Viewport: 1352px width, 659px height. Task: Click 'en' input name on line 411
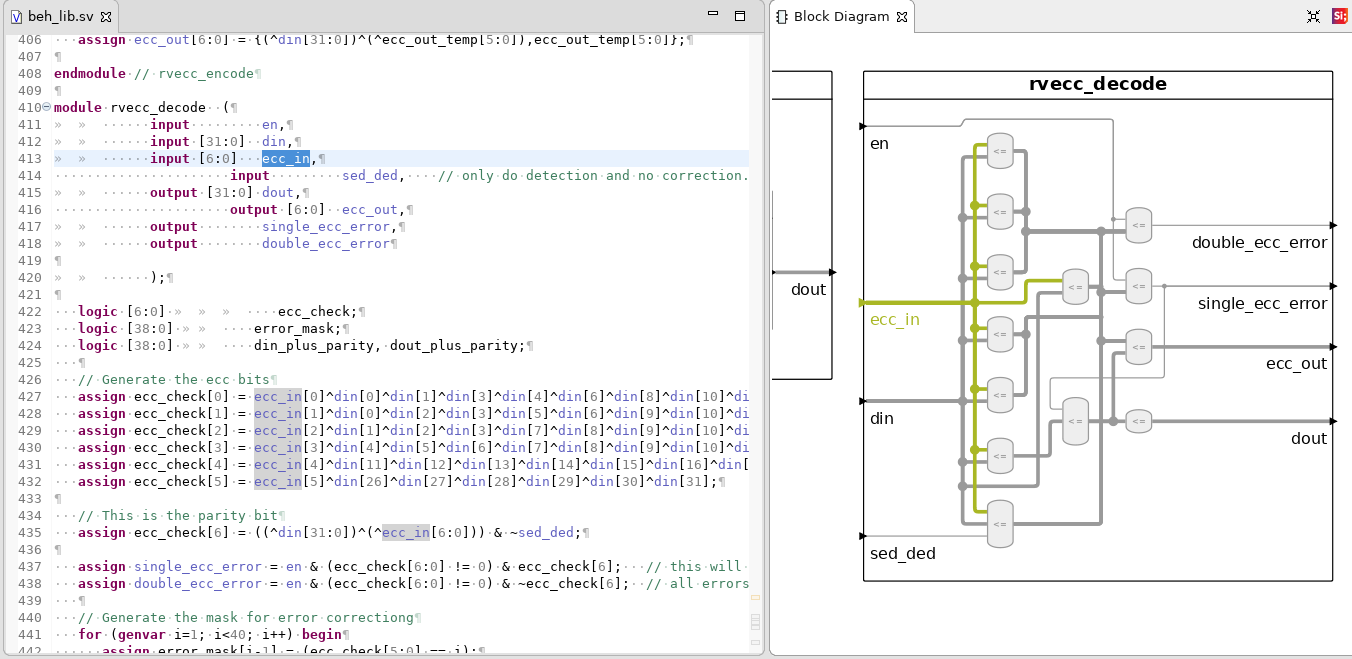click(x=270, y=124)
